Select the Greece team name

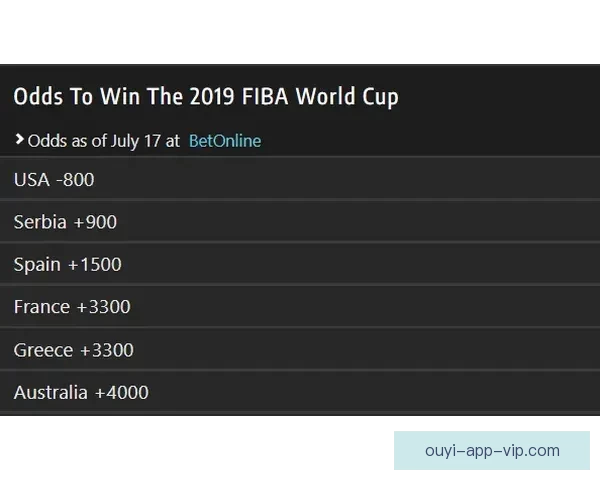coord(43,350)
